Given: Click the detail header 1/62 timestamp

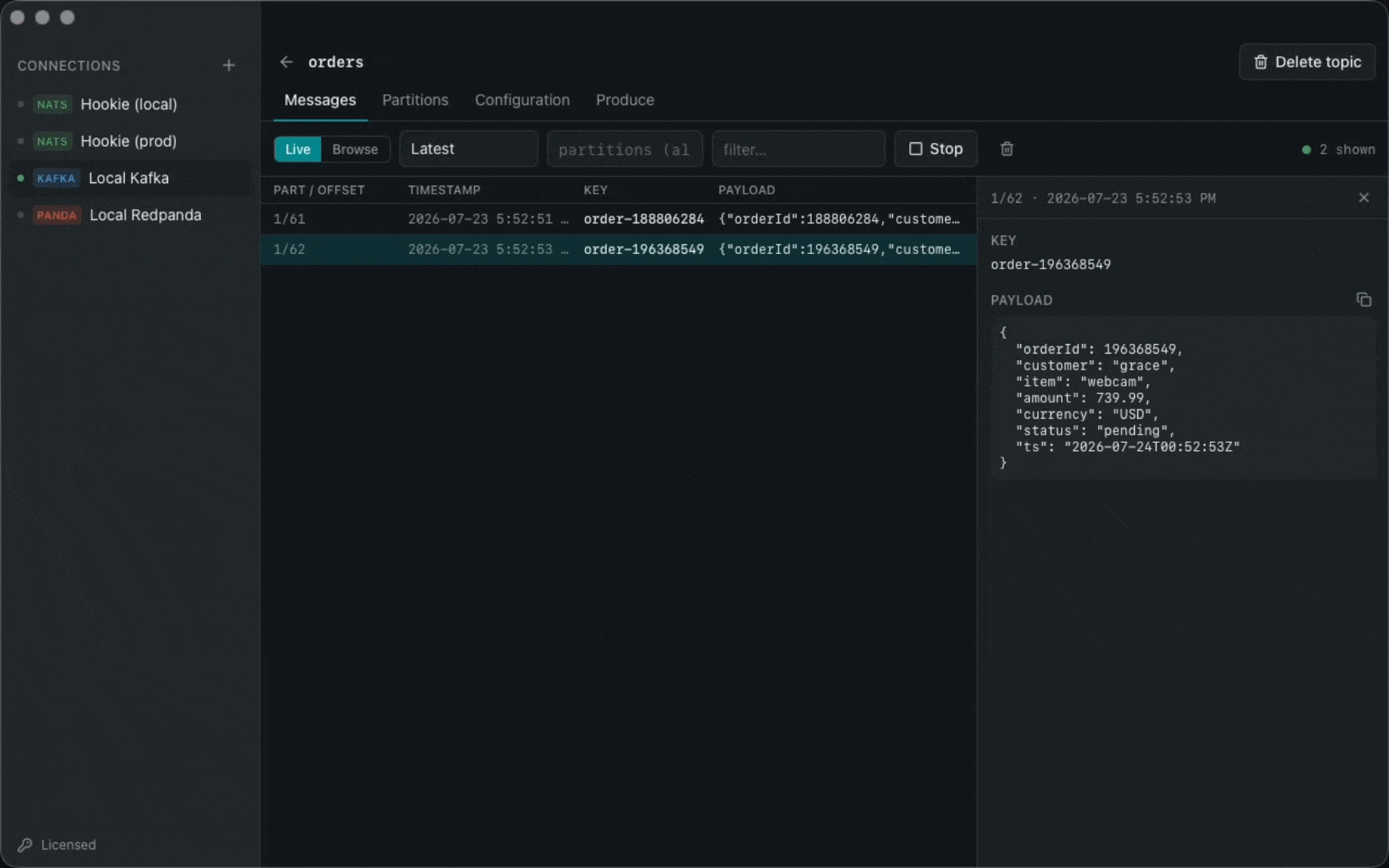Looking at the screenshot, I should (1103, 199).
